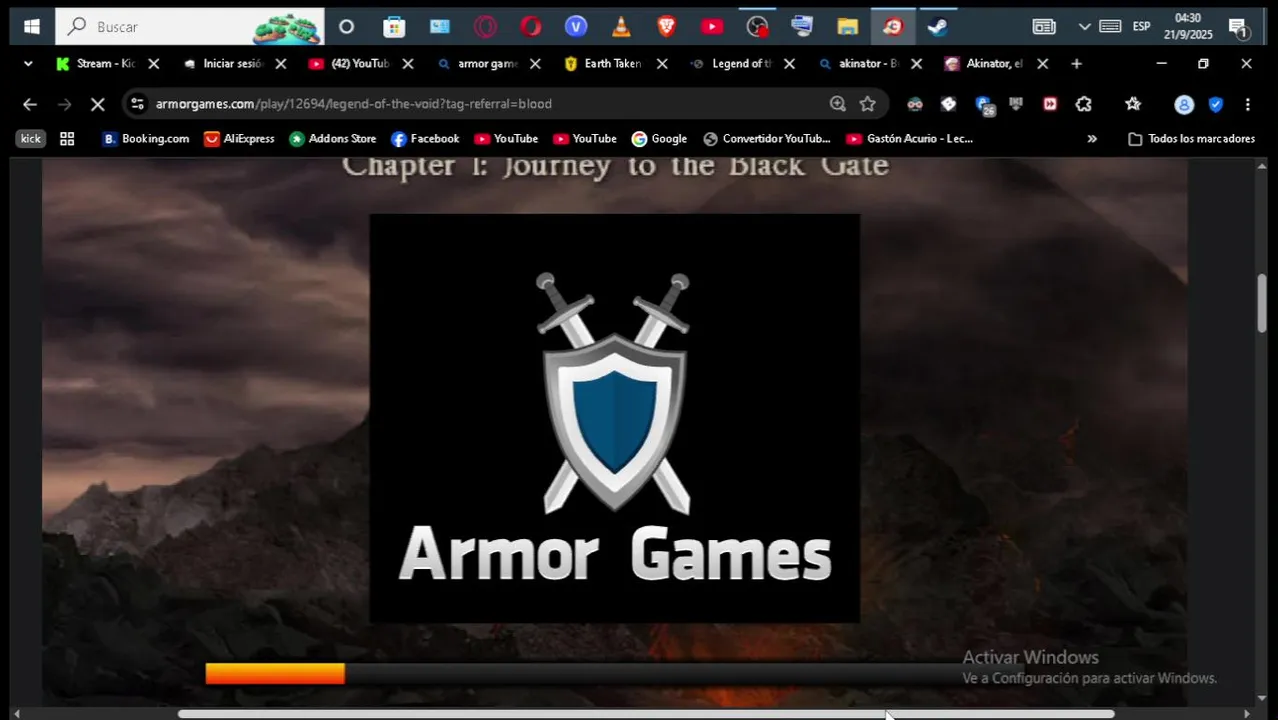Open the browser three-dot menu

point(1247,104)
